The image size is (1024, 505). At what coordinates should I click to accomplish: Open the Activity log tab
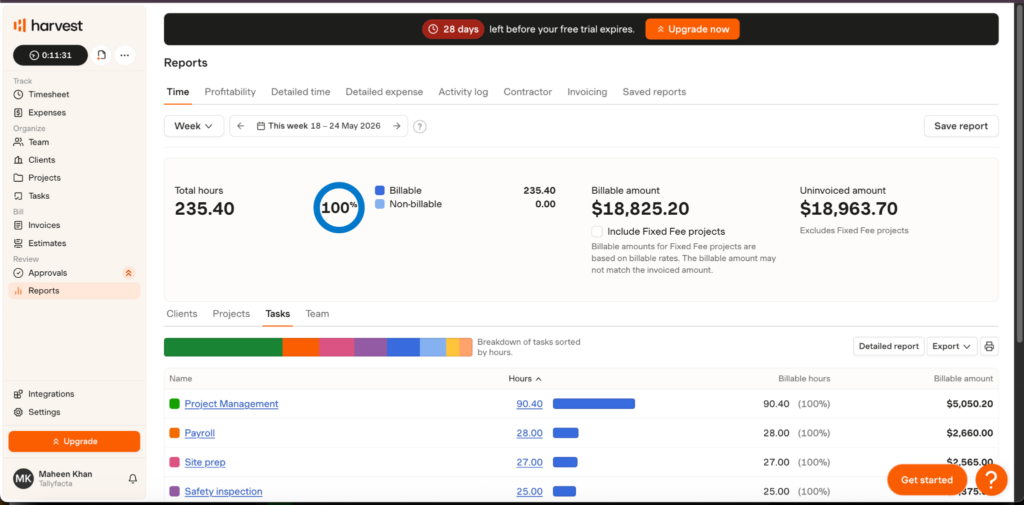click(x=463, y=92)
